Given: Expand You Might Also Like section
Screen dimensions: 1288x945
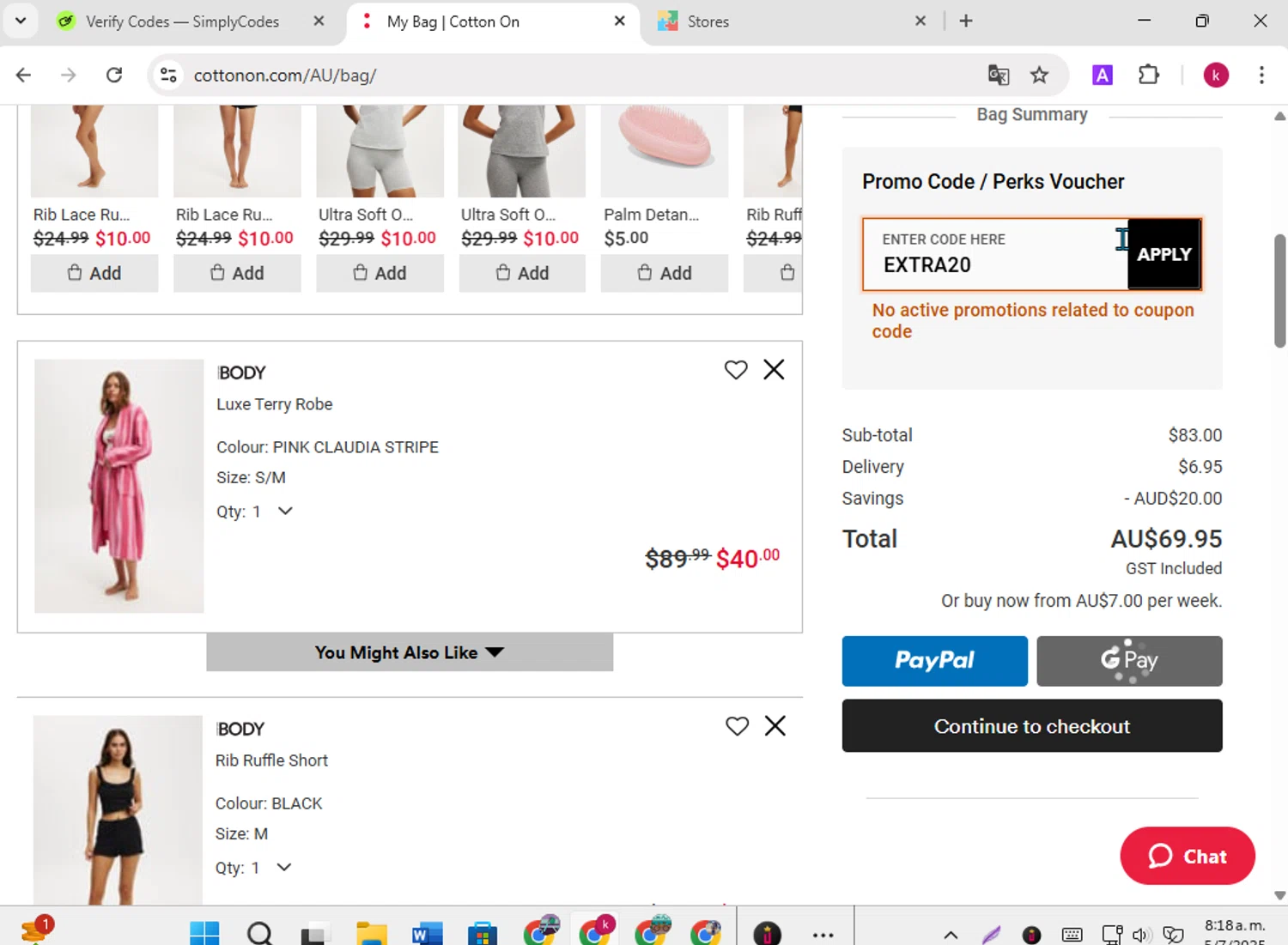Looking at the screenshot, I should pyautogui.click(x=410, y=652).
